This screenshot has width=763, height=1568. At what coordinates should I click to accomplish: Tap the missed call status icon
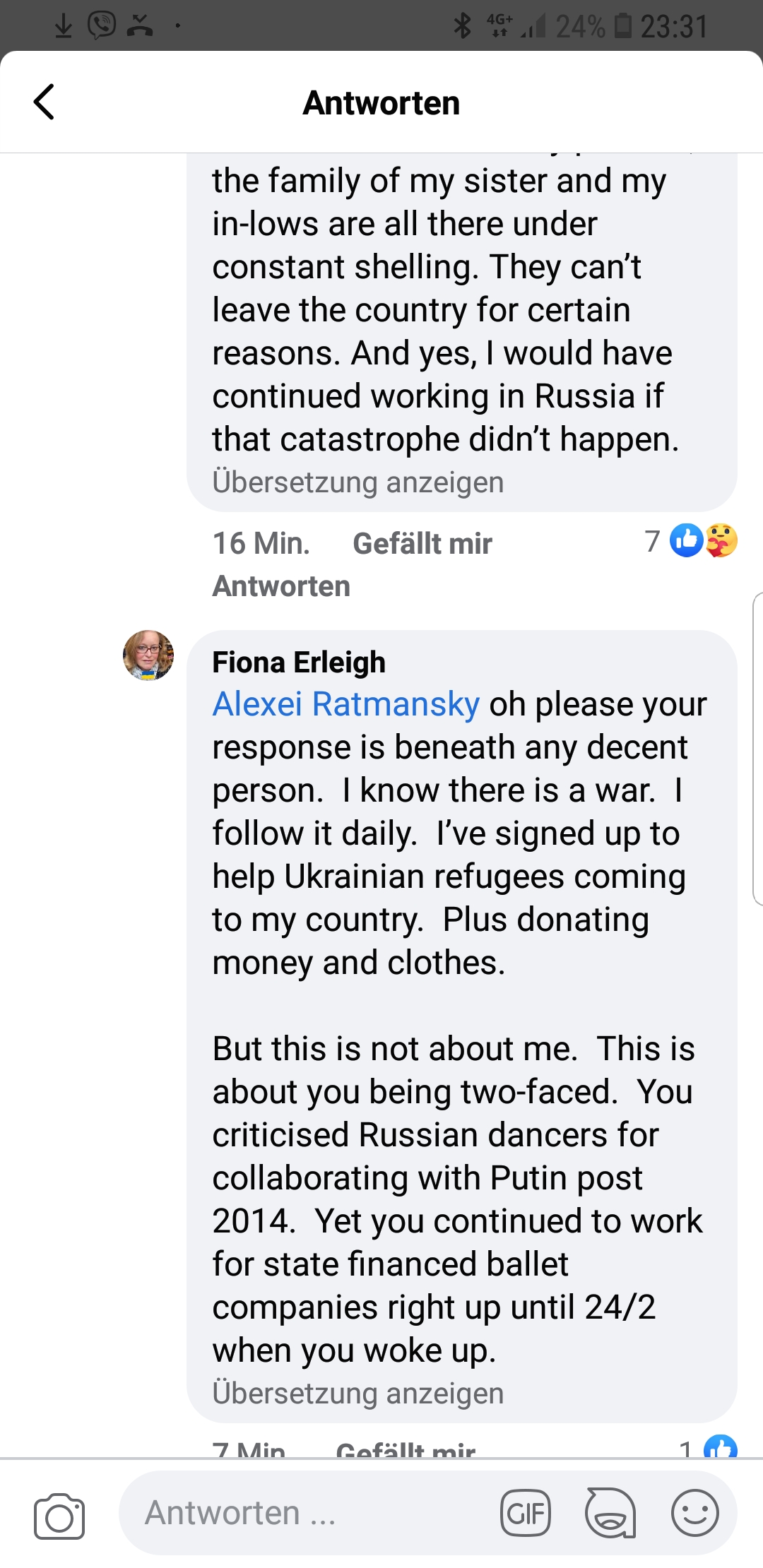[x=140, y=26]
